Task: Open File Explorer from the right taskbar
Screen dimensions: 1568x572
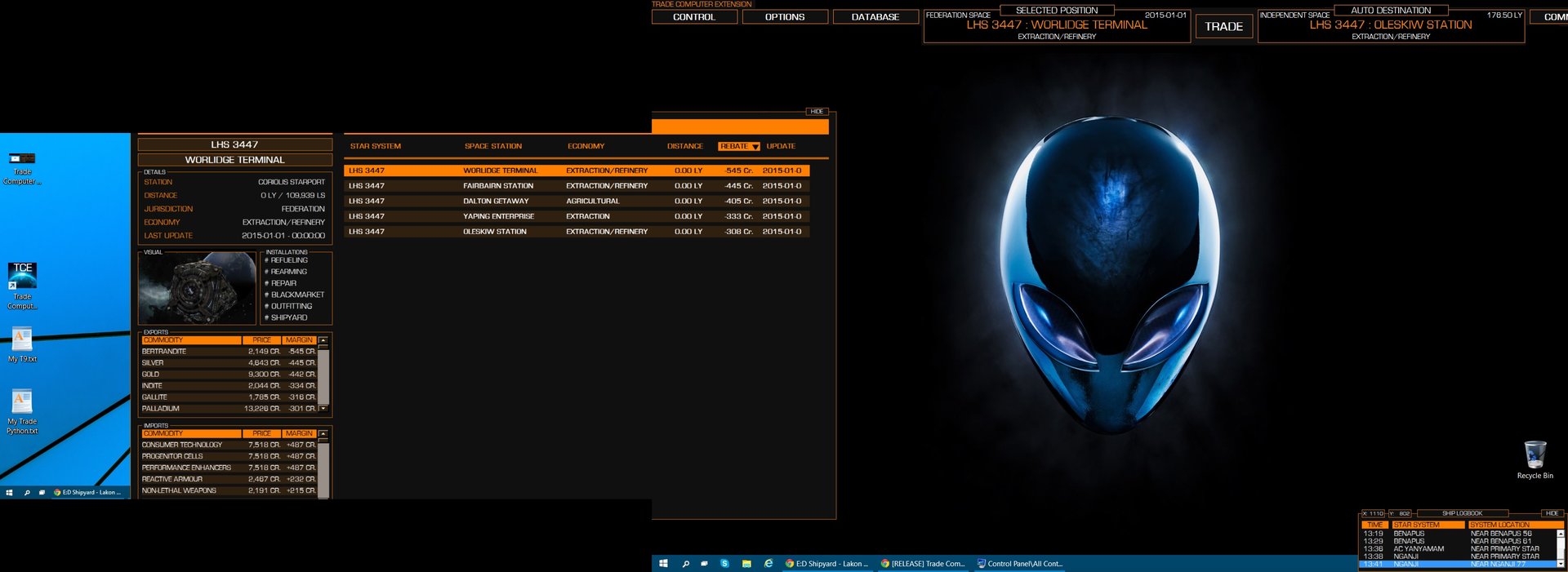Action: [x=746, y=563]
